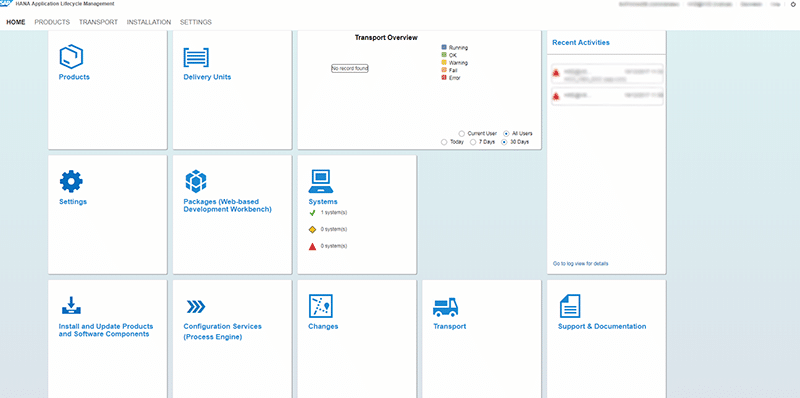Open the SETTINGS tab
Screen dimensions: 800x398
[196, 22]
